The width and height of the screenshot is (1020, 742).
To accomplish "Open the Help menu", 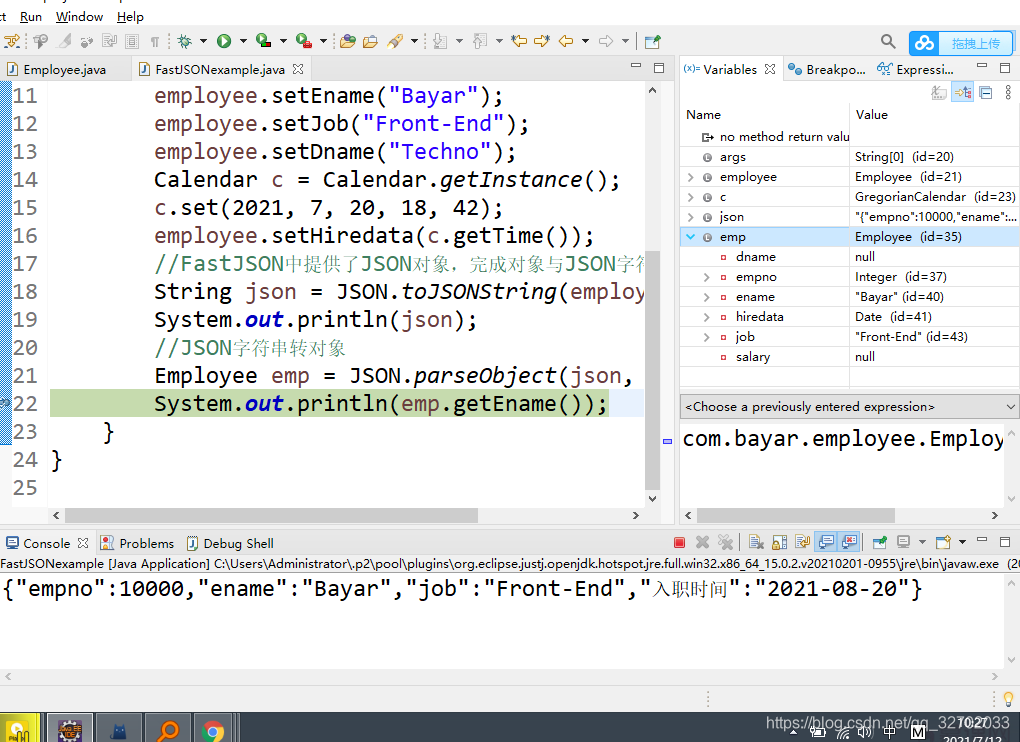I will (130, 16).
